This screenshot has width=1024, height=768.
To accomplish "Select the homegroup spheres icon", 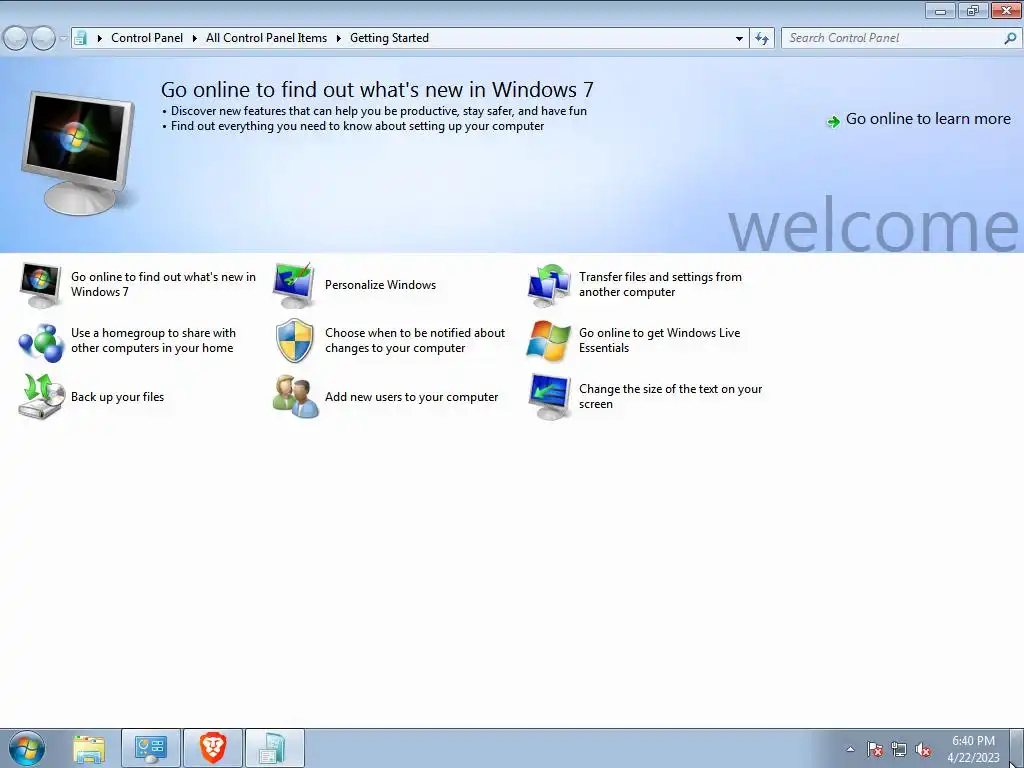I will [x=40, y=341].
